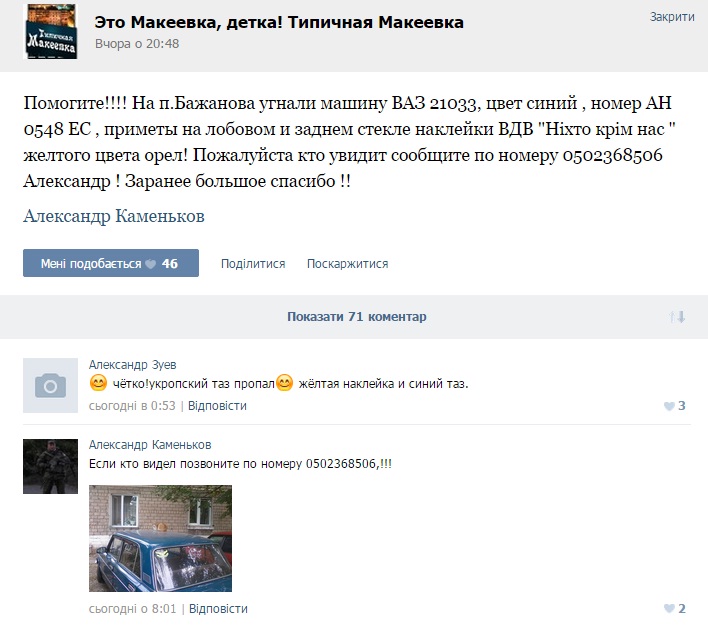Expand Показати 71 коментар
Screen dimensions: 708x627
pyautogui.click(x=357, y=317)
